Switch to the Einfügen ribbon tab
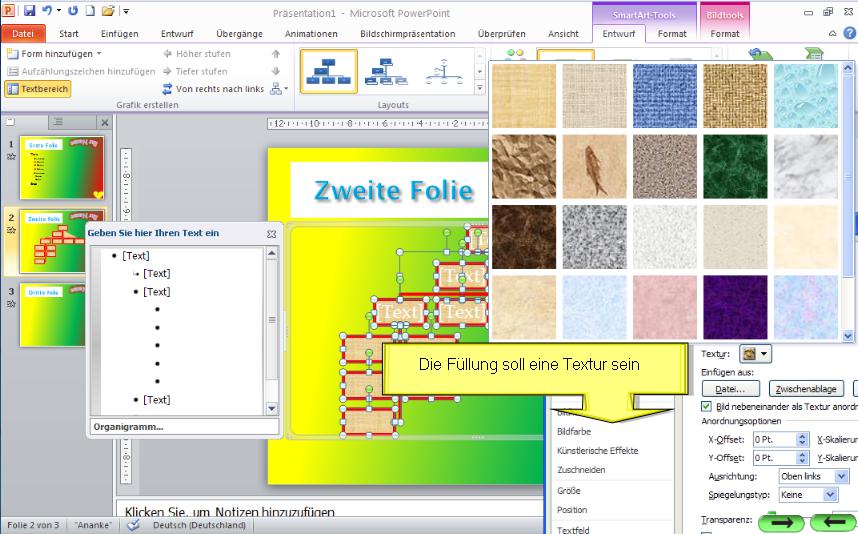Image resolution: width=858 pixels, height=534 pixels. pyautogui.click(x=120, y=33)
